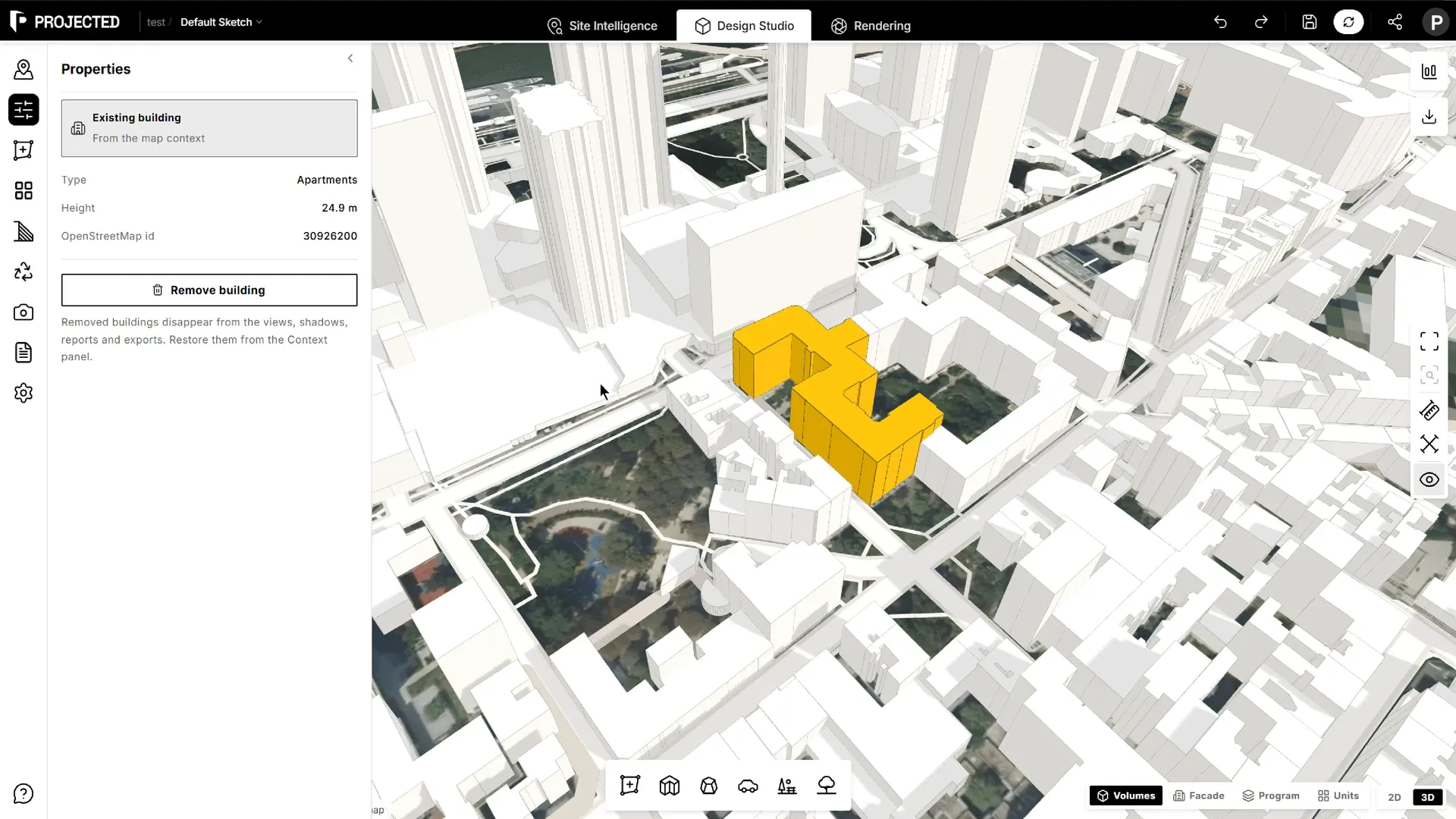Click the test project breadcrumb link
Image resolution: width=1456 pixels, height=819 pixels.
[156, 22]
